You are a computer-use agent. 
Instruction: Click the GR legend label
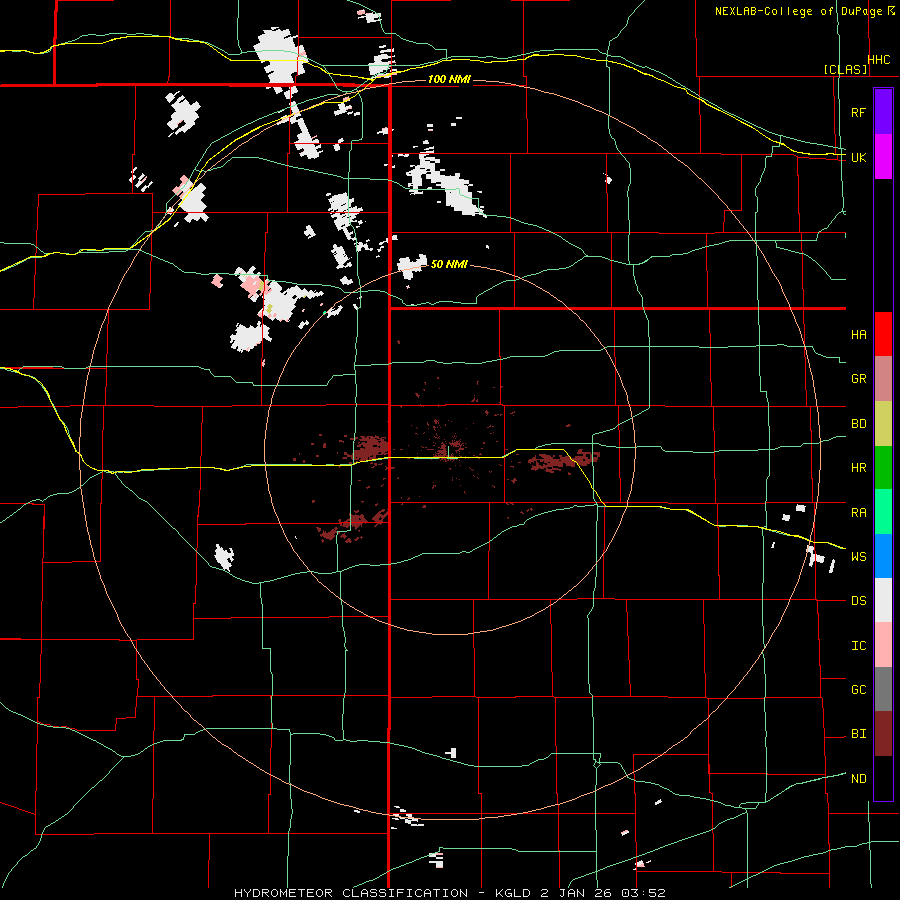point(858,379)
